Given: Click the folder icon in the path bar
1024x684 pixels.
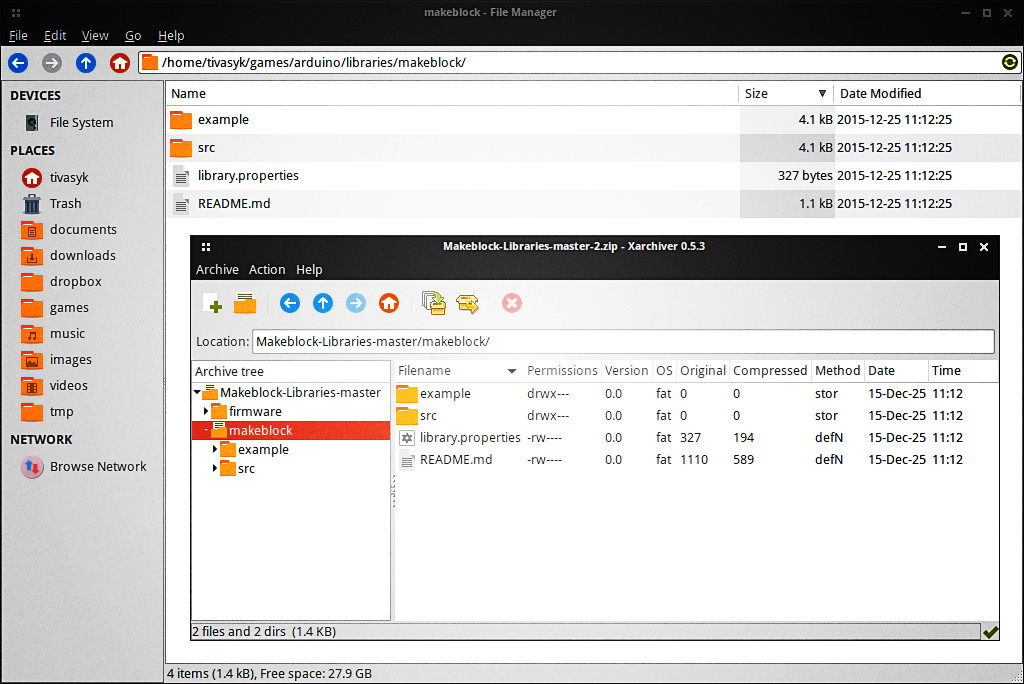Looking at the screenshot, I should pos(150,62).
